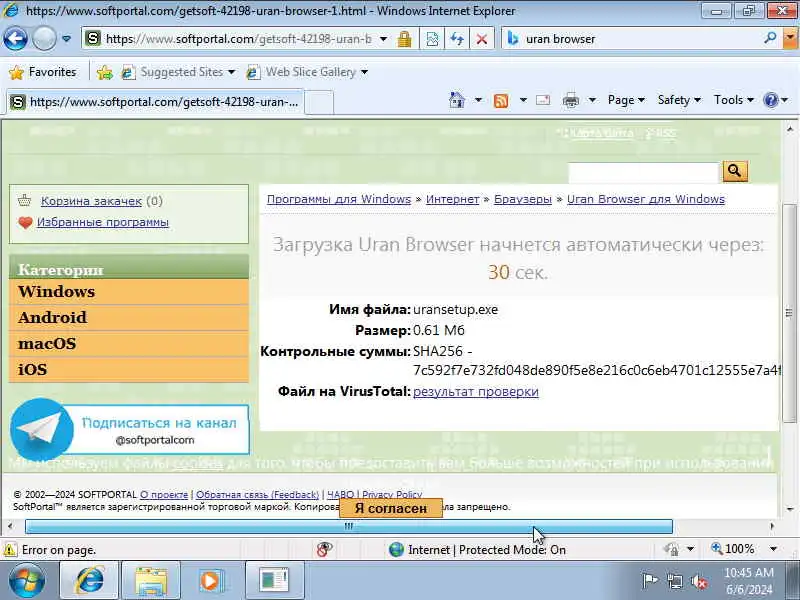Click Программы для Windows breadcrumb
Image resolution: width=800 pixels, height=600 pixels.
click(339, 199)
